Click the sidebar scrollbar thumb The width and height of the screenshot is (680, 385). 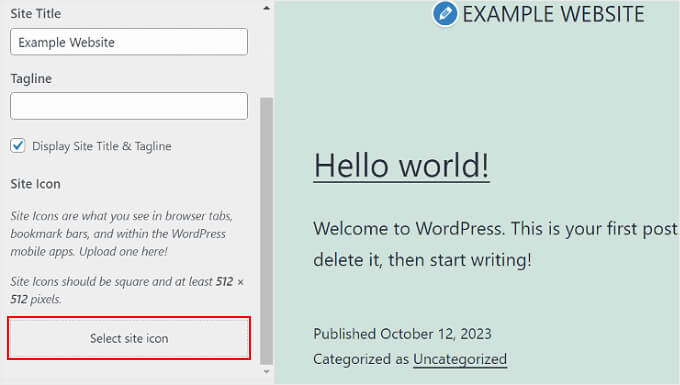[x=266, y=231]
